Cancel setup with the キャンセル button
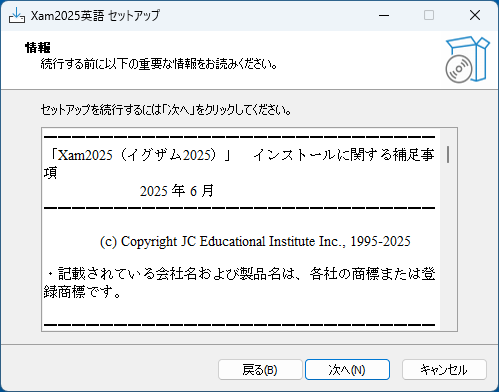The width and height of the screenshot is (499, 392). 444,369
